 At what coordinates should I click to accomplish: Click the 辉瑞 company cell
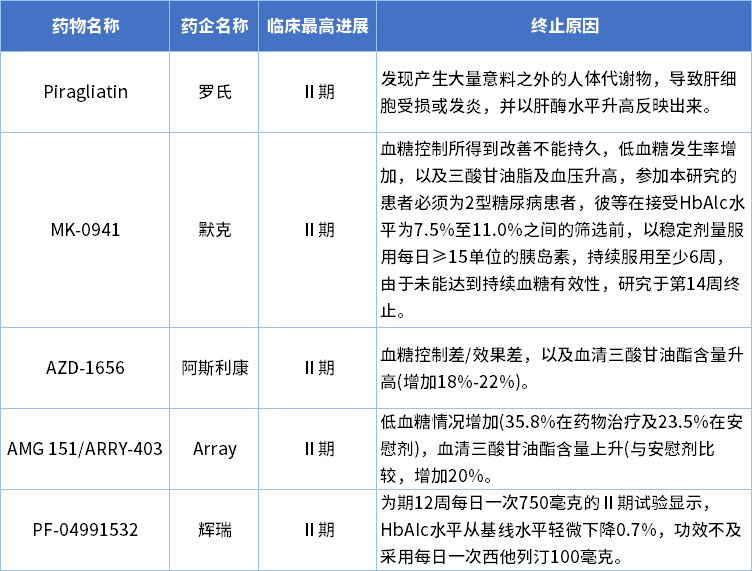214,530
